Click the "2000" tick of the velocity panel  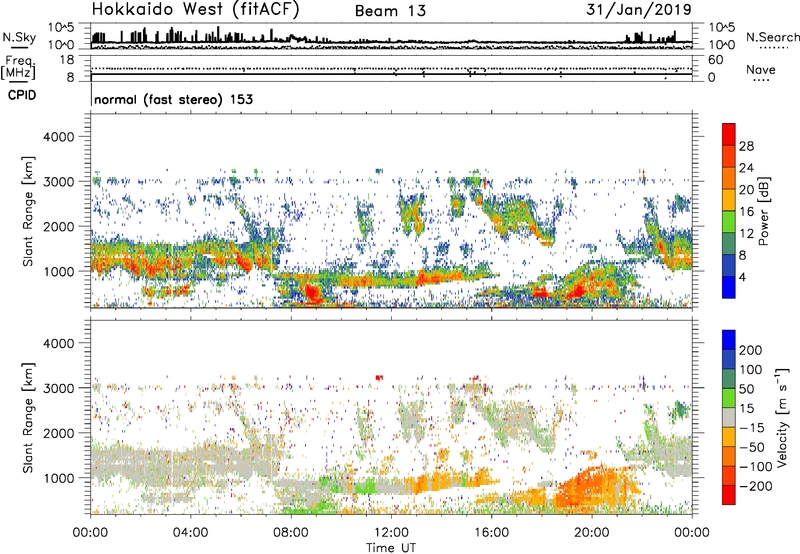point(58,433)
